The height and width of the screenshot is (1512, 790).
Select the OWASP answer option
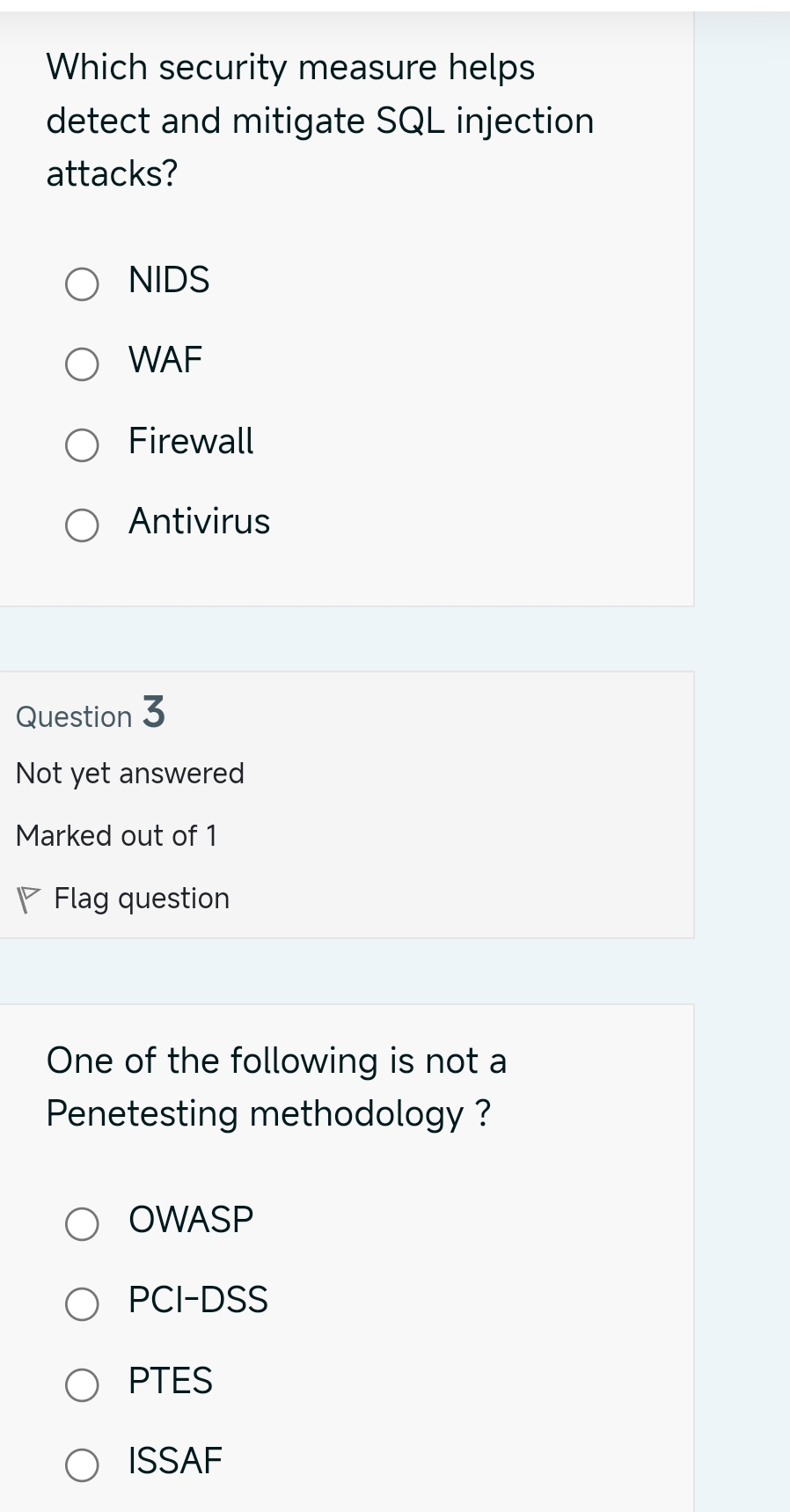[x=82, y=1223]
